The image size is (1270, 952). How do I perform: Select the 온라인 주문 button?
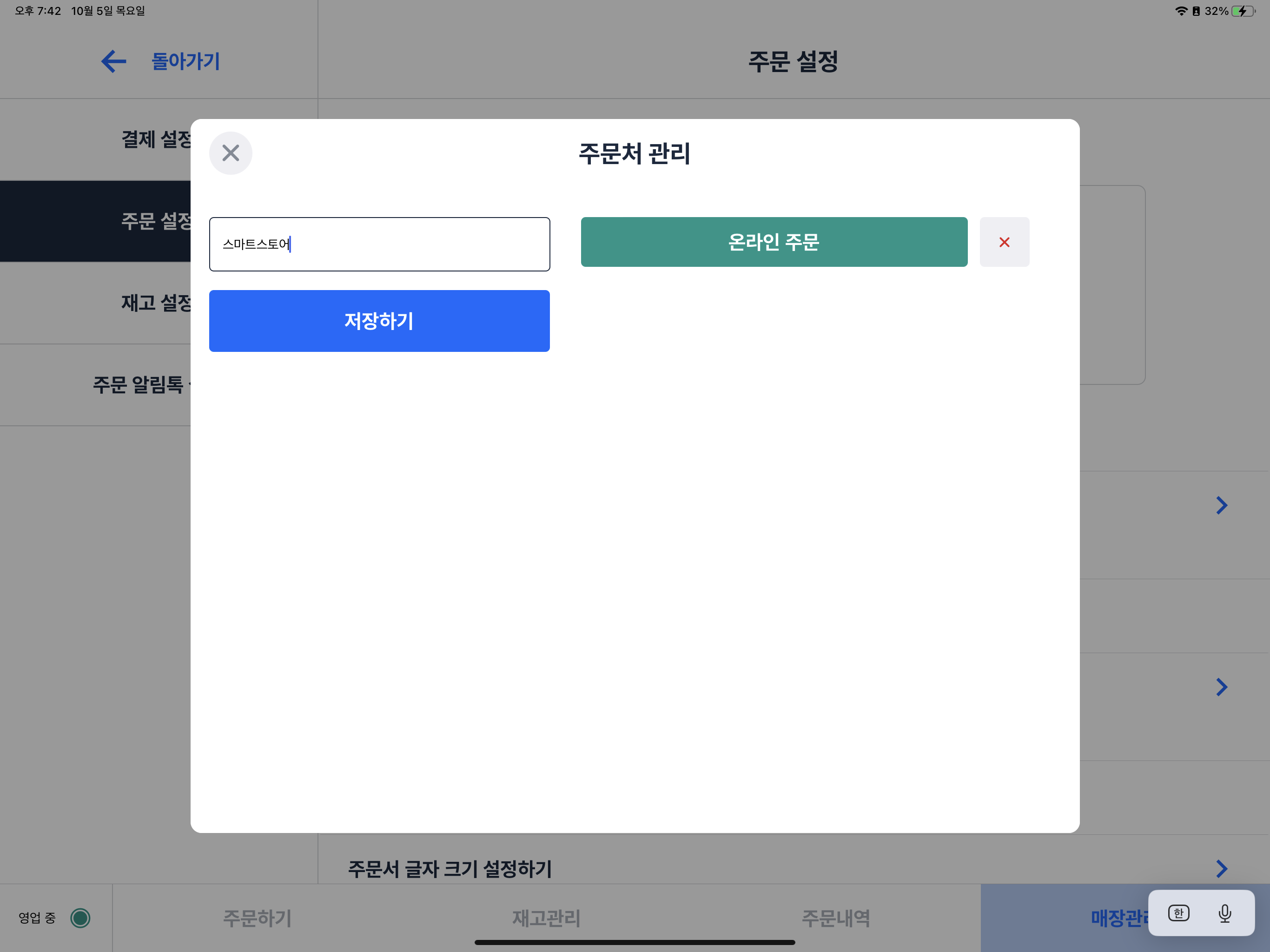coord(774,242)
